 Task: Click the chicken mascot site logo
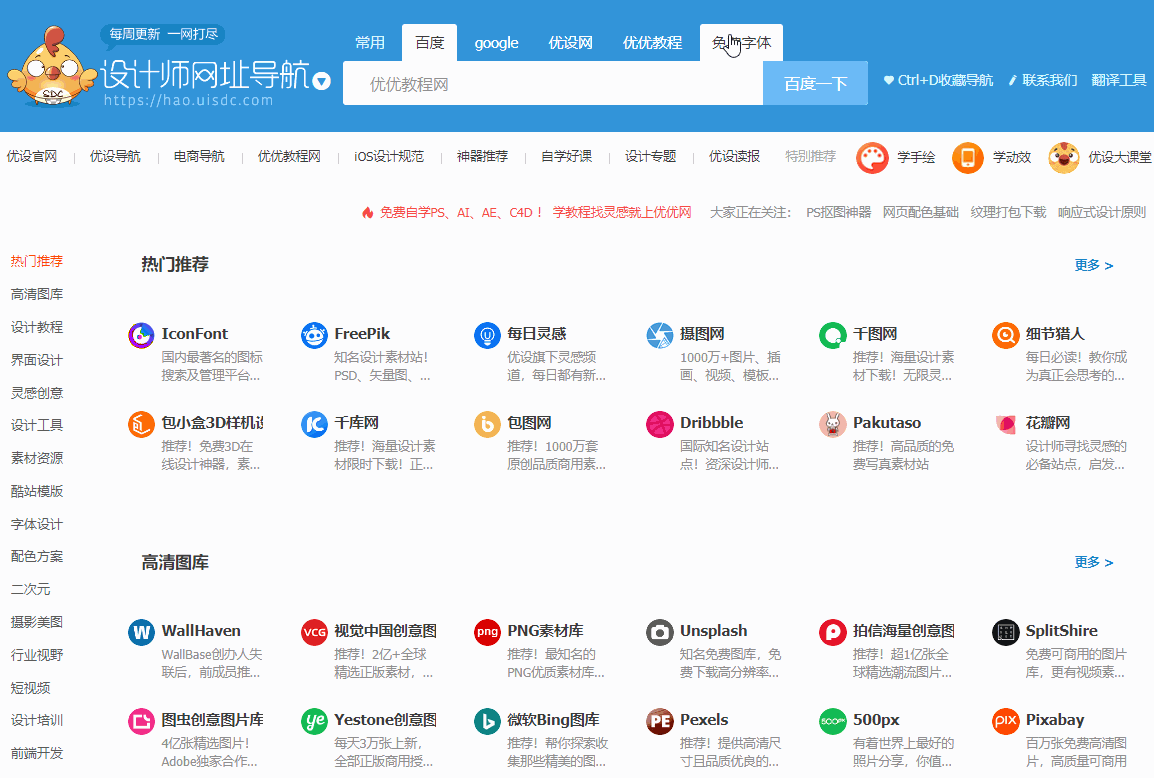click(52, 66)
